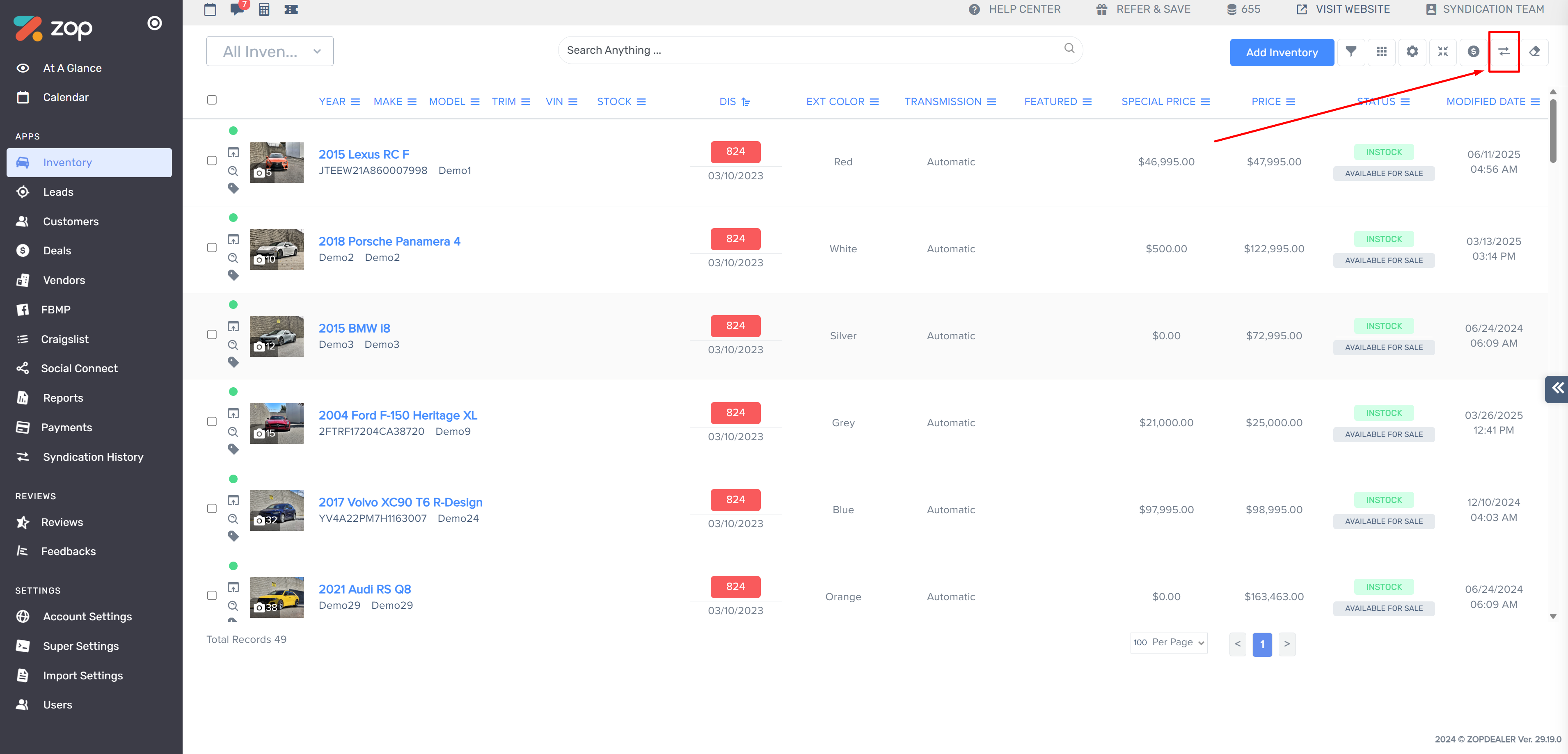Viewport: 1568px width, 754px height.
Task: Open the filter funnel icon
Action: pos(1351,52)
